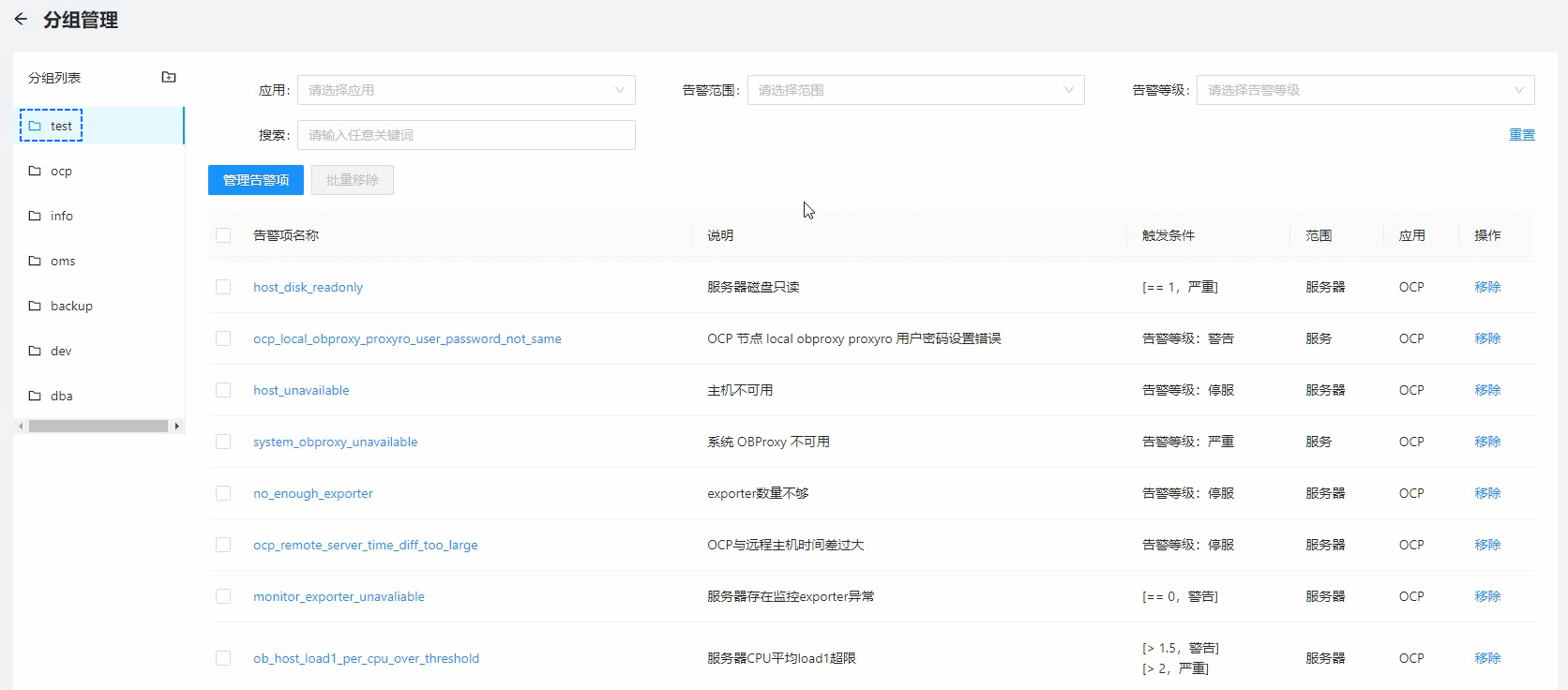The width and height of the screenshot is (1568, 690).
Task: Click the 管理告警项 button
Action: (256, 180)
